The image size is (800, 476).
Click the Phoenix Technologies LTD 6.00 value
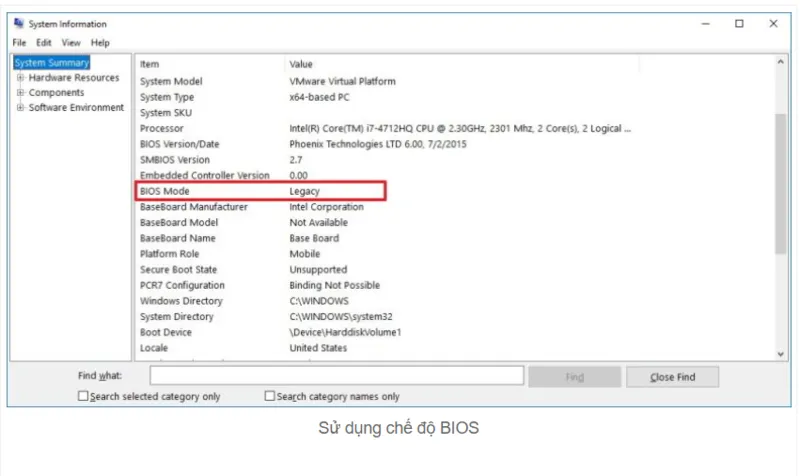[x=378, y=144]
